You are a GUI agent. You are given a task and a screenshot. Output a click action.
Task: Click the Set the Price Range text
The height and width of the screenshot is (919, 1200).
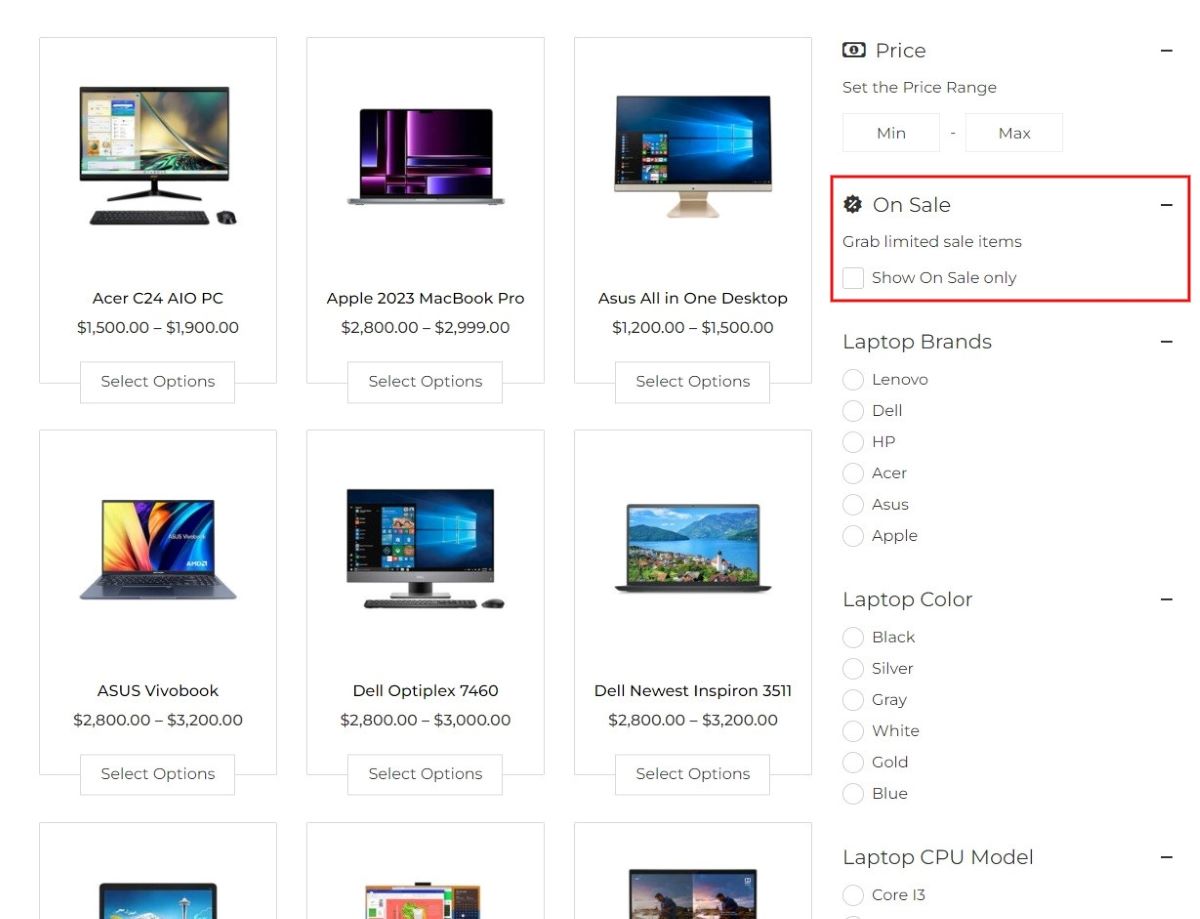(919, 88)
